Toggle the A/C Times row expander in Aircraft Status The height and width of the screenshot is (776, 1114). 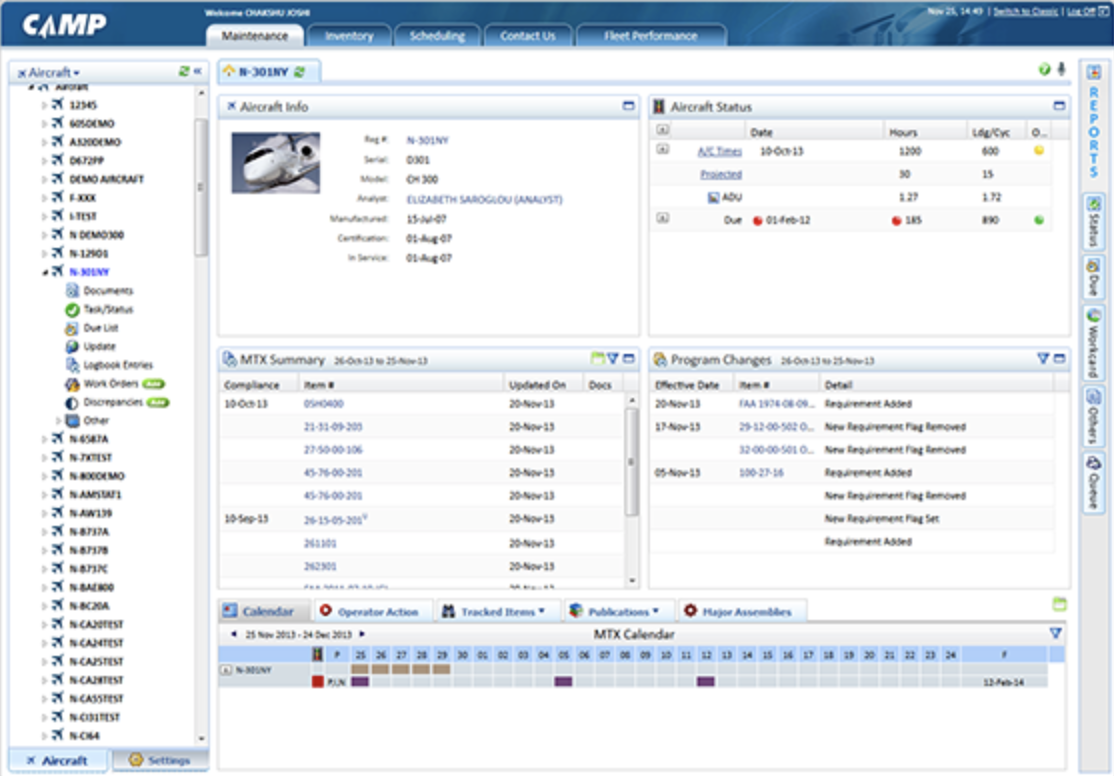coord(662,149)
